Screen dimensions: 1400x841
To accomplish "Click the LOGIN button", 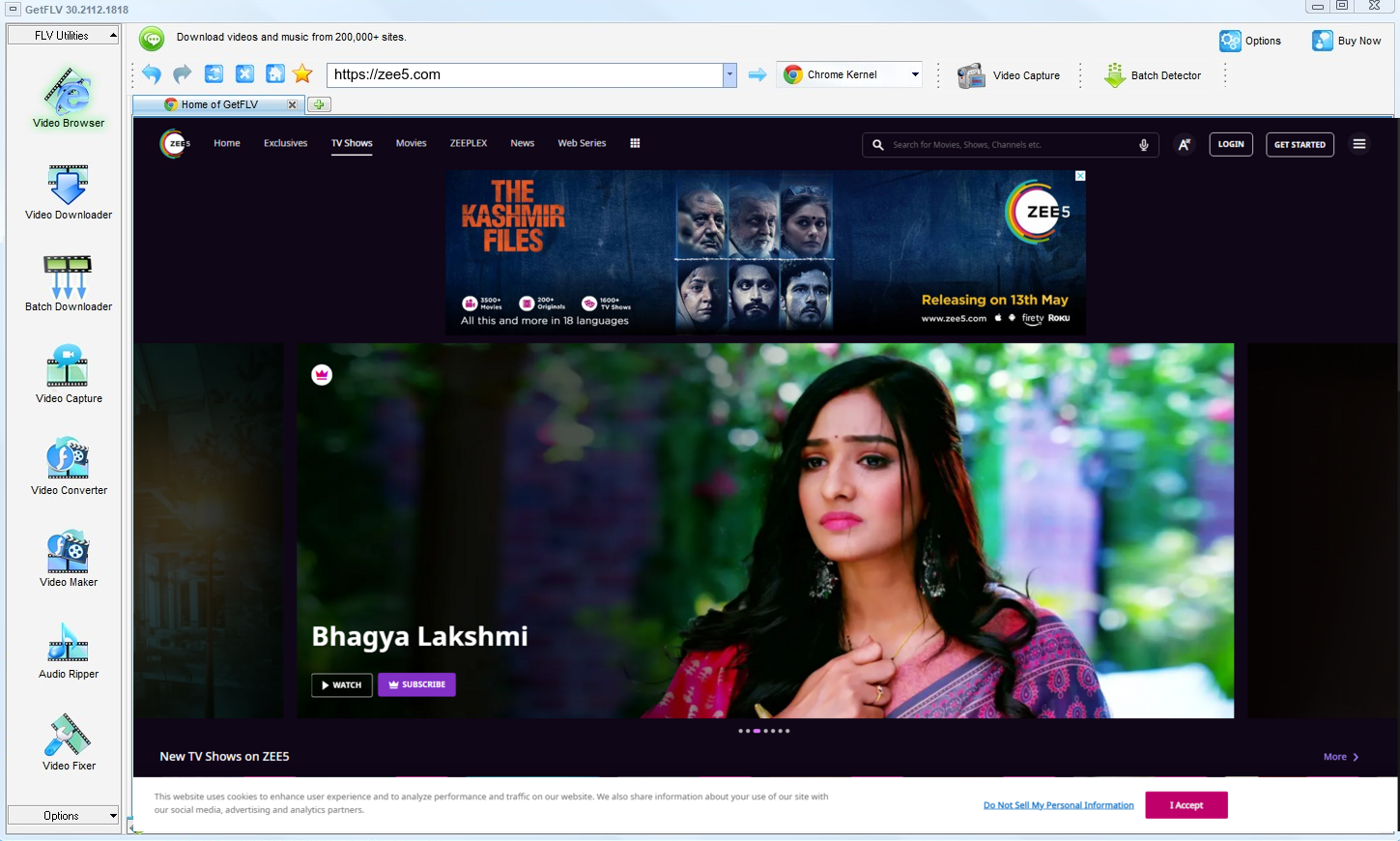I will tap(1231, 144).
